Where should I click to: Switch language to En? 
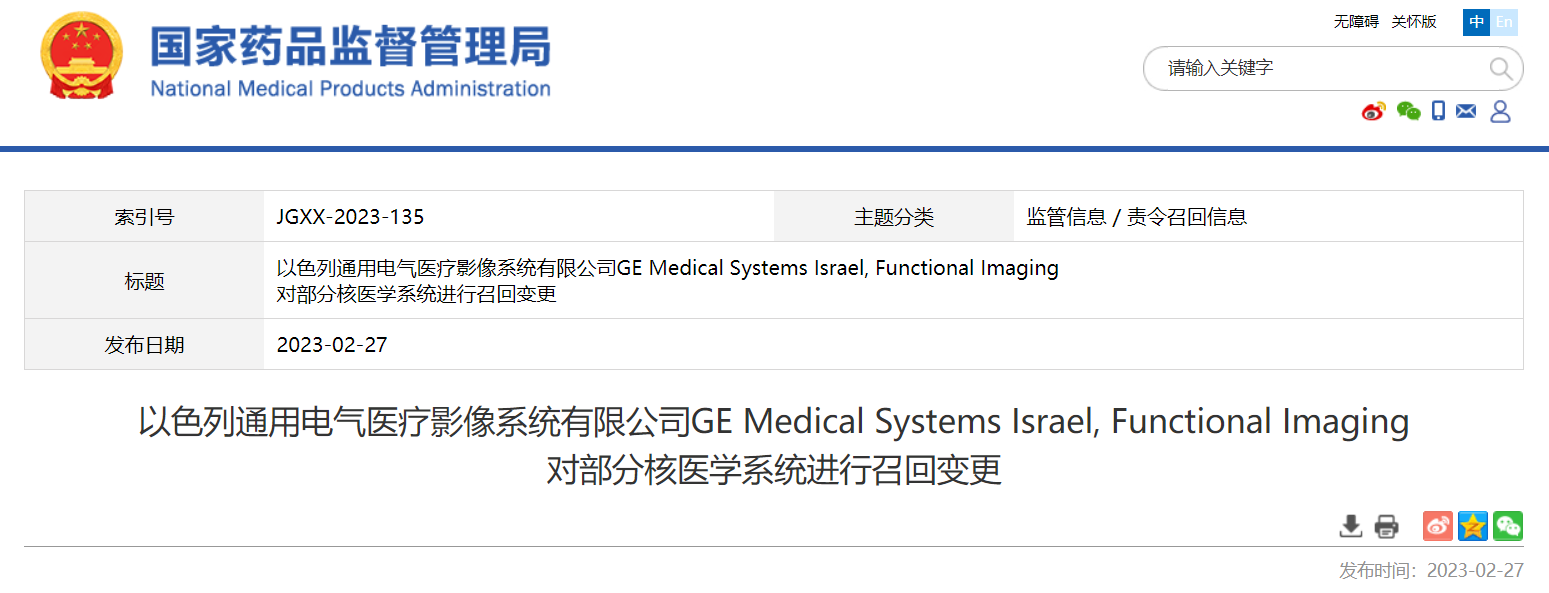pos(1504,22)
